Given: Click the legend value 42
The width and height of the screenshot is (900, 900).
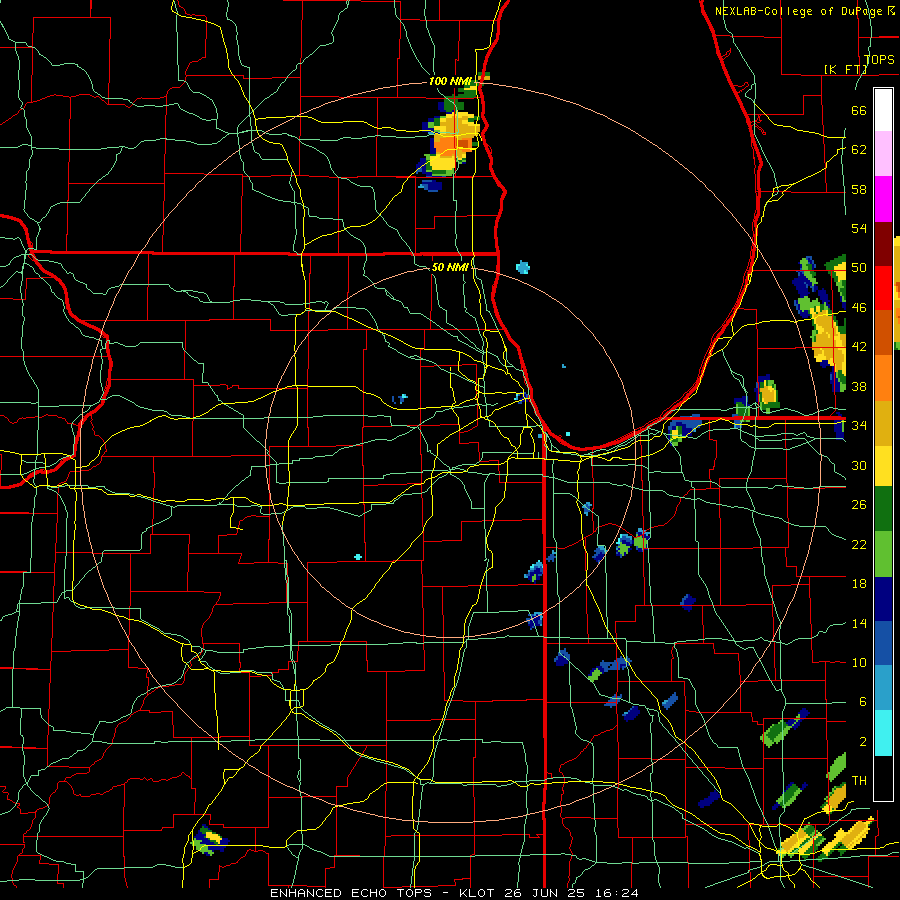Looking at the screenshot, I should click(x=859, y=346).
